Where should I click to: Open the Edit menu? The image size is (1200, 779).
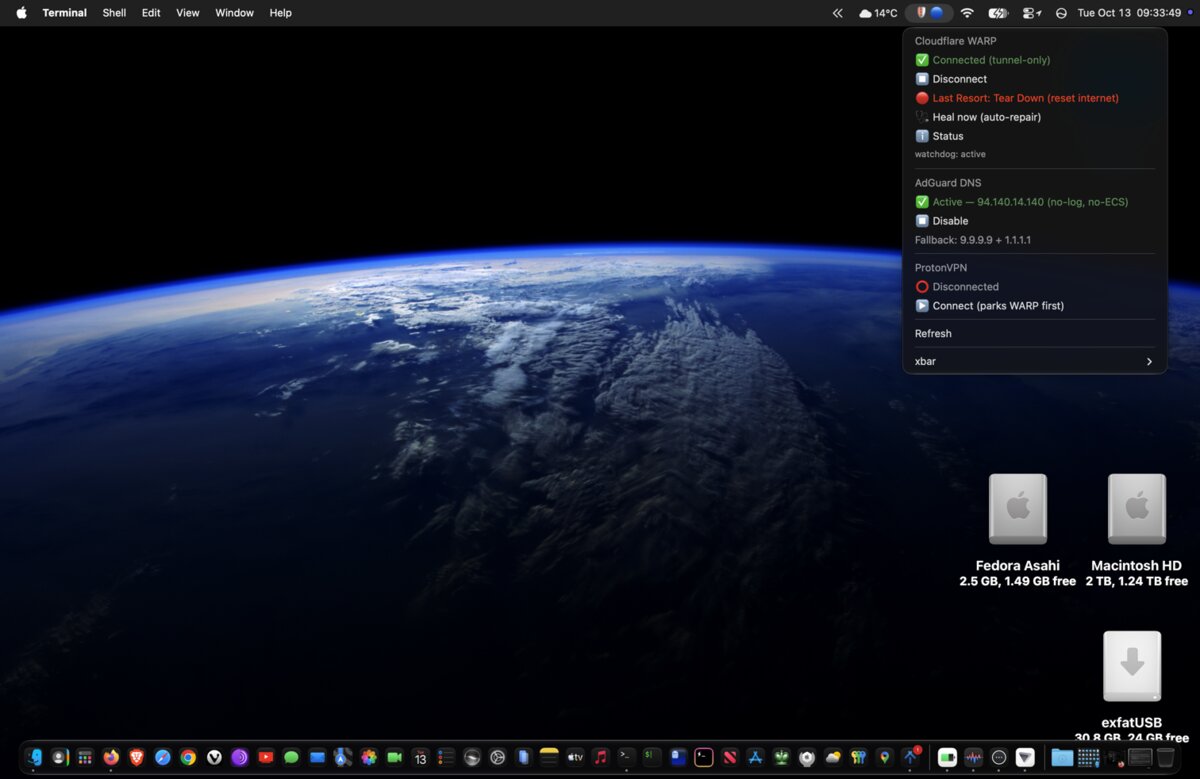click(151, 13)
